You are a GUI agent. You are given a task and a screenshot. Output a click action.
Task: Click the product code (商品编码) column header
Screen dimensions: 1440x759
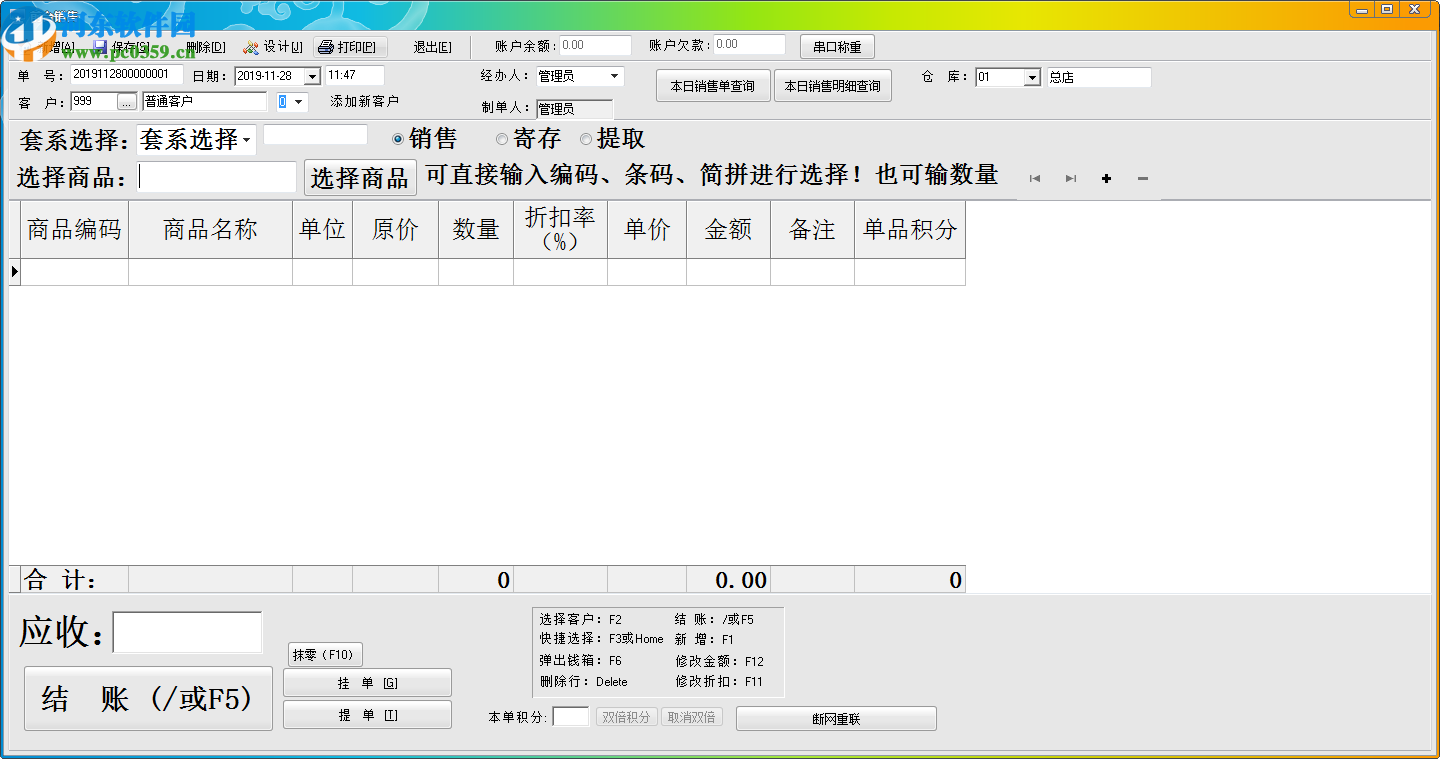click(75, 230)
